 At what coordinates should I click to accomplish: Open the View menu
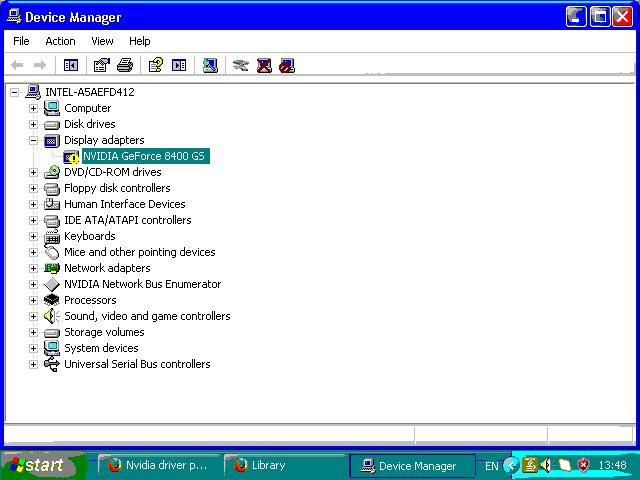pyautogui.click(x=102, y=41)
